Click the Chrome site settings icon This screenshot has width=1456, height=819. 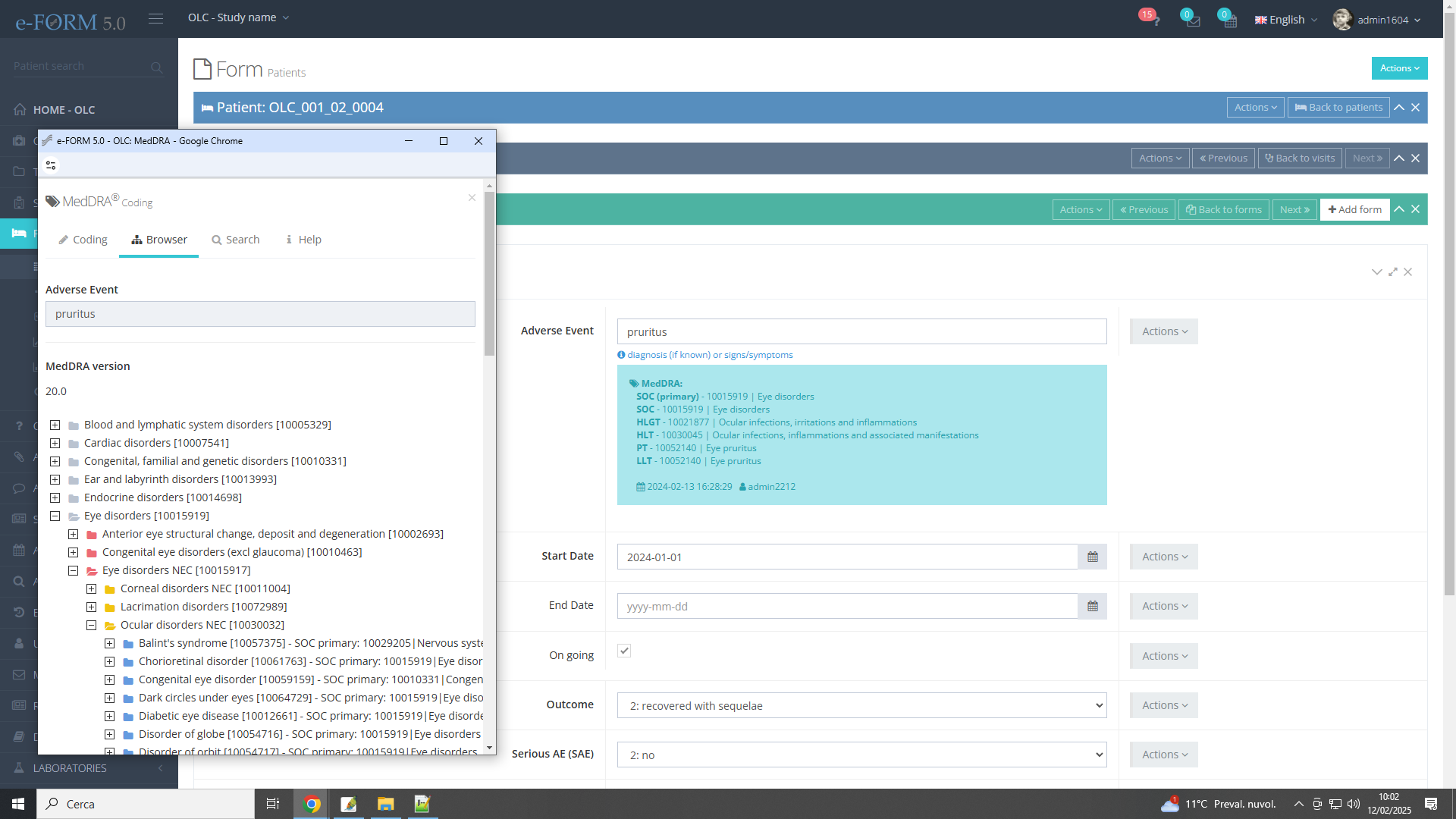[x=51, y=165]
